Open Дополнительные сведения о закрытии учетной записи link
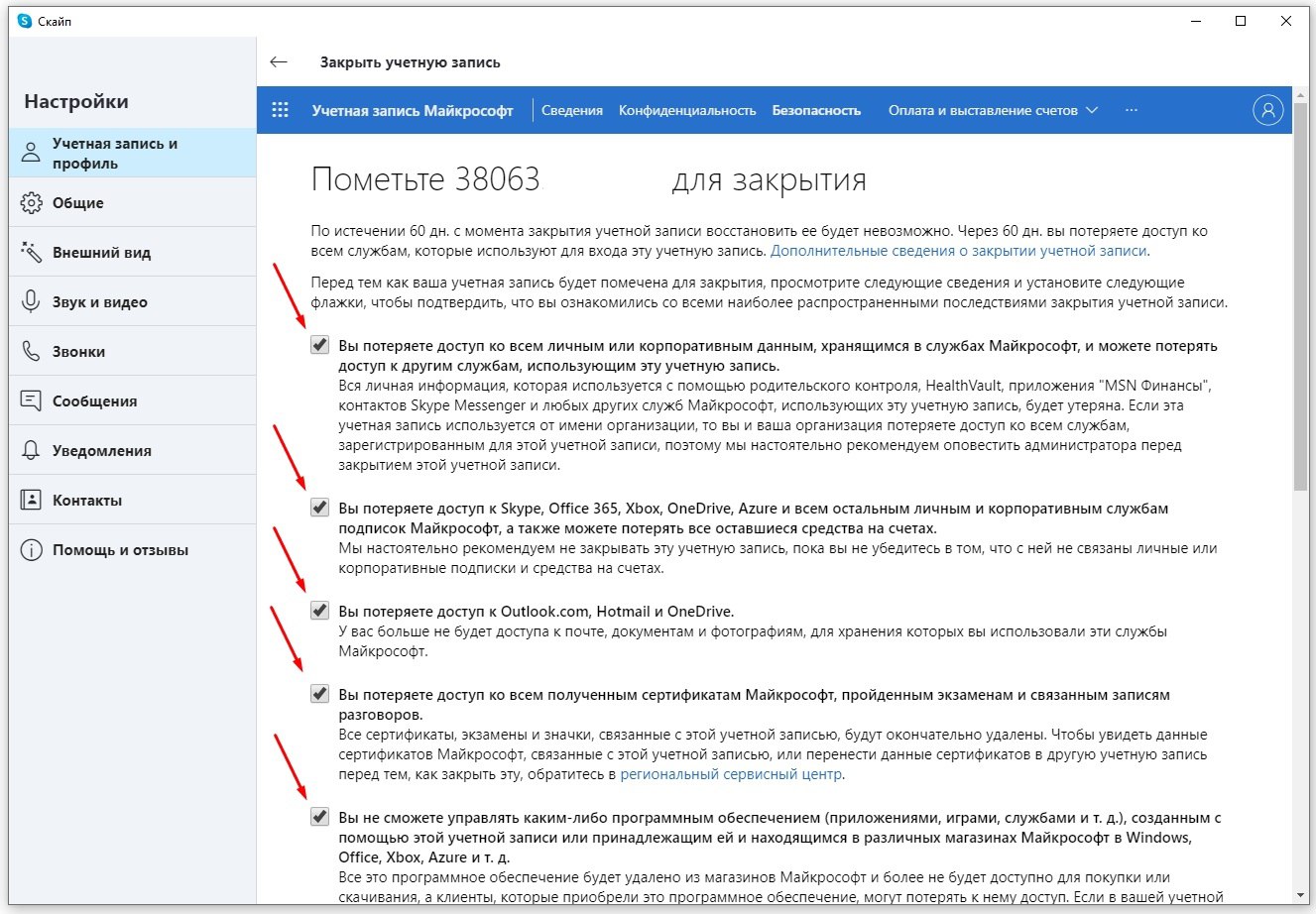Viewport: 1316px width, 914px height. coord(959,251)
